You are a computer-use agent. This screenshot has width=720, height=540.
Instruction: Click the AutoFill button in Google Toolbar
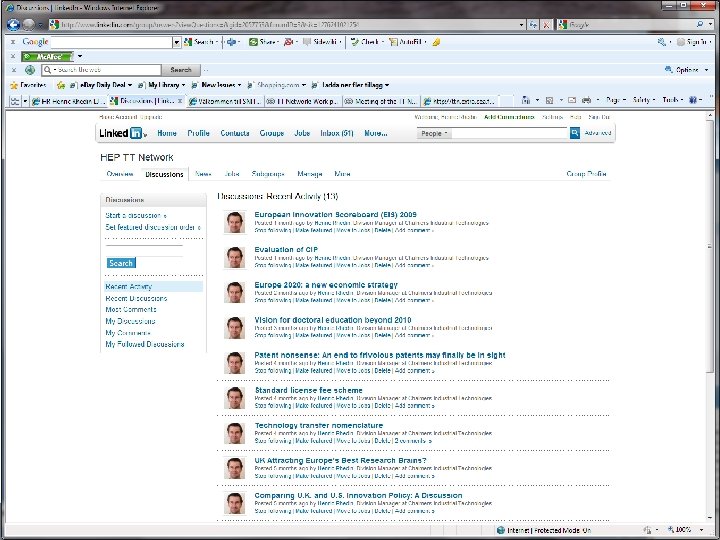(x=408, y=42)
